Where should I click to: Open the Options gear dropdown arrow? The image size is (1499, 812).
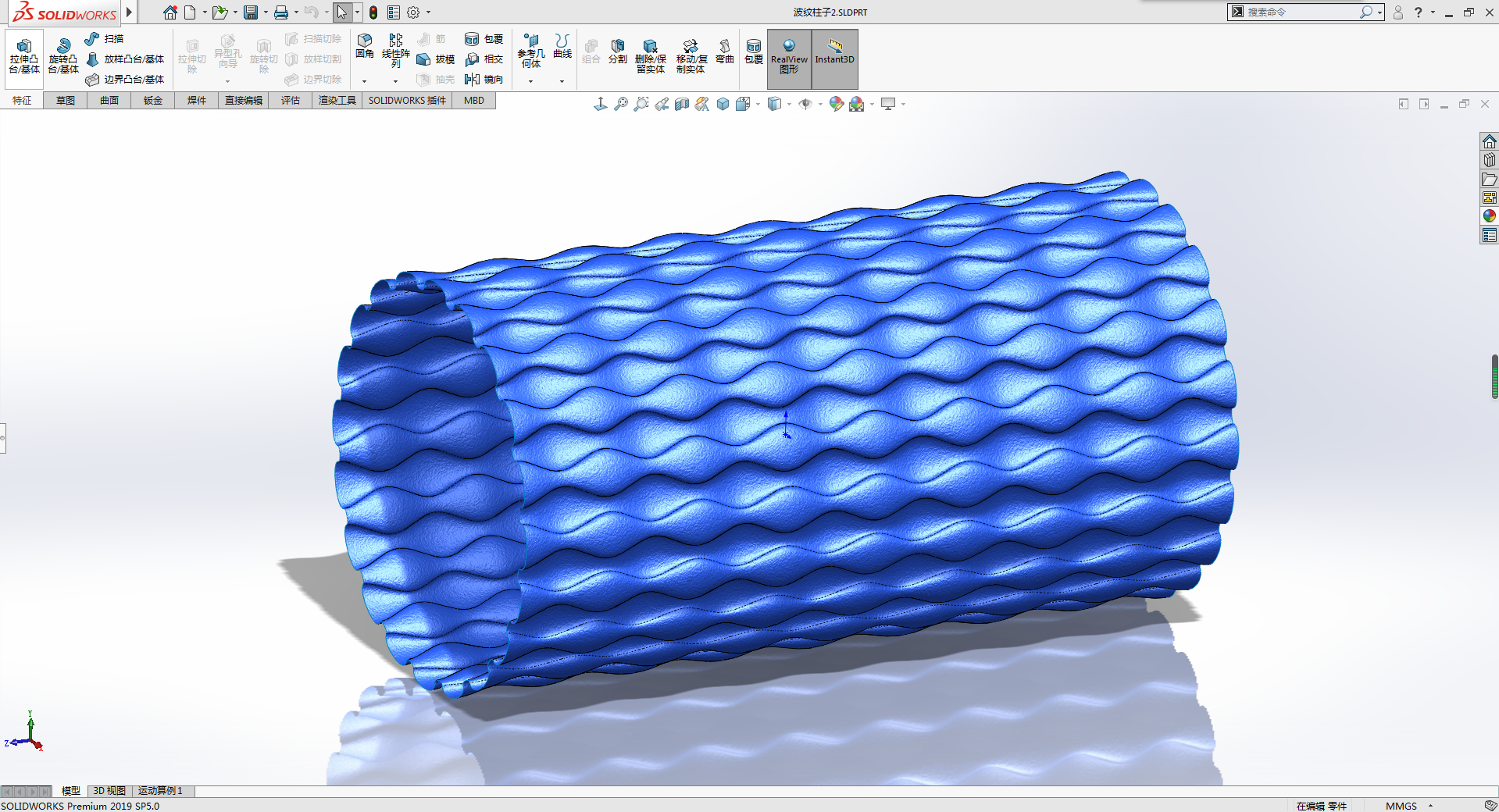pyautogui.click(x=428, y=12)
